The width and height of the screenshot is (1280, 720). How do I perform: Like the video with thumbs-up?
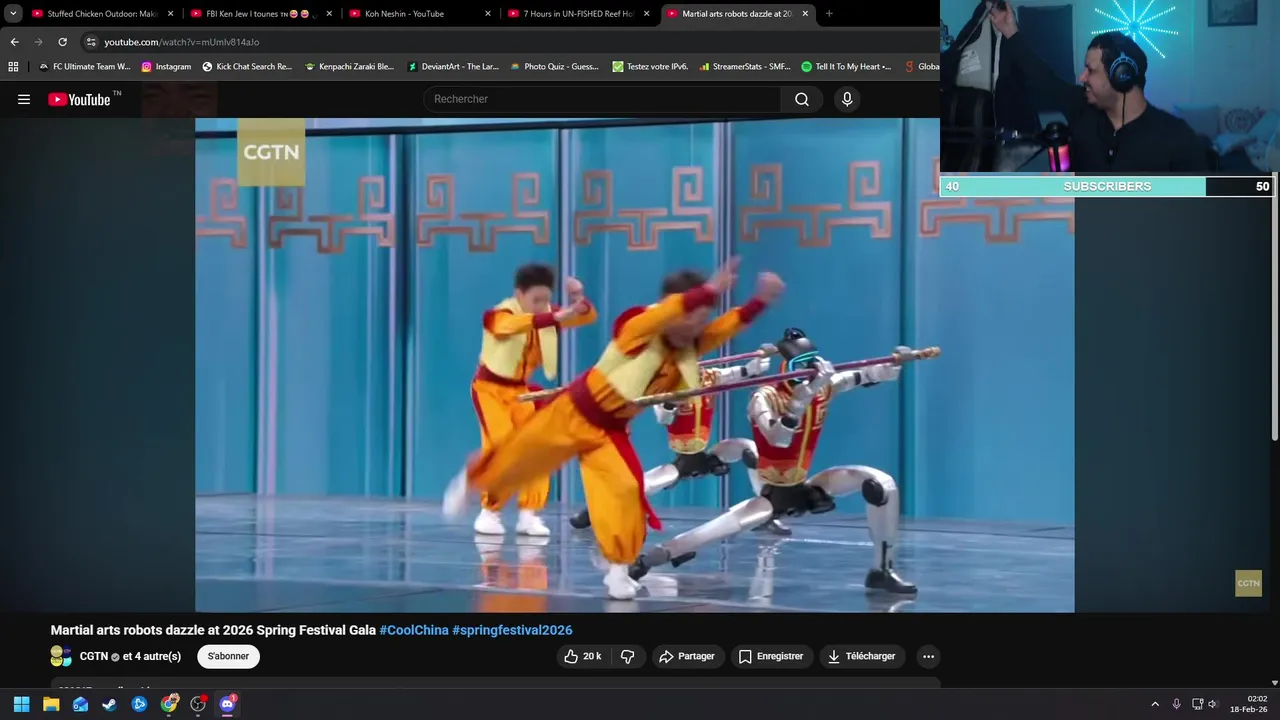582,656
